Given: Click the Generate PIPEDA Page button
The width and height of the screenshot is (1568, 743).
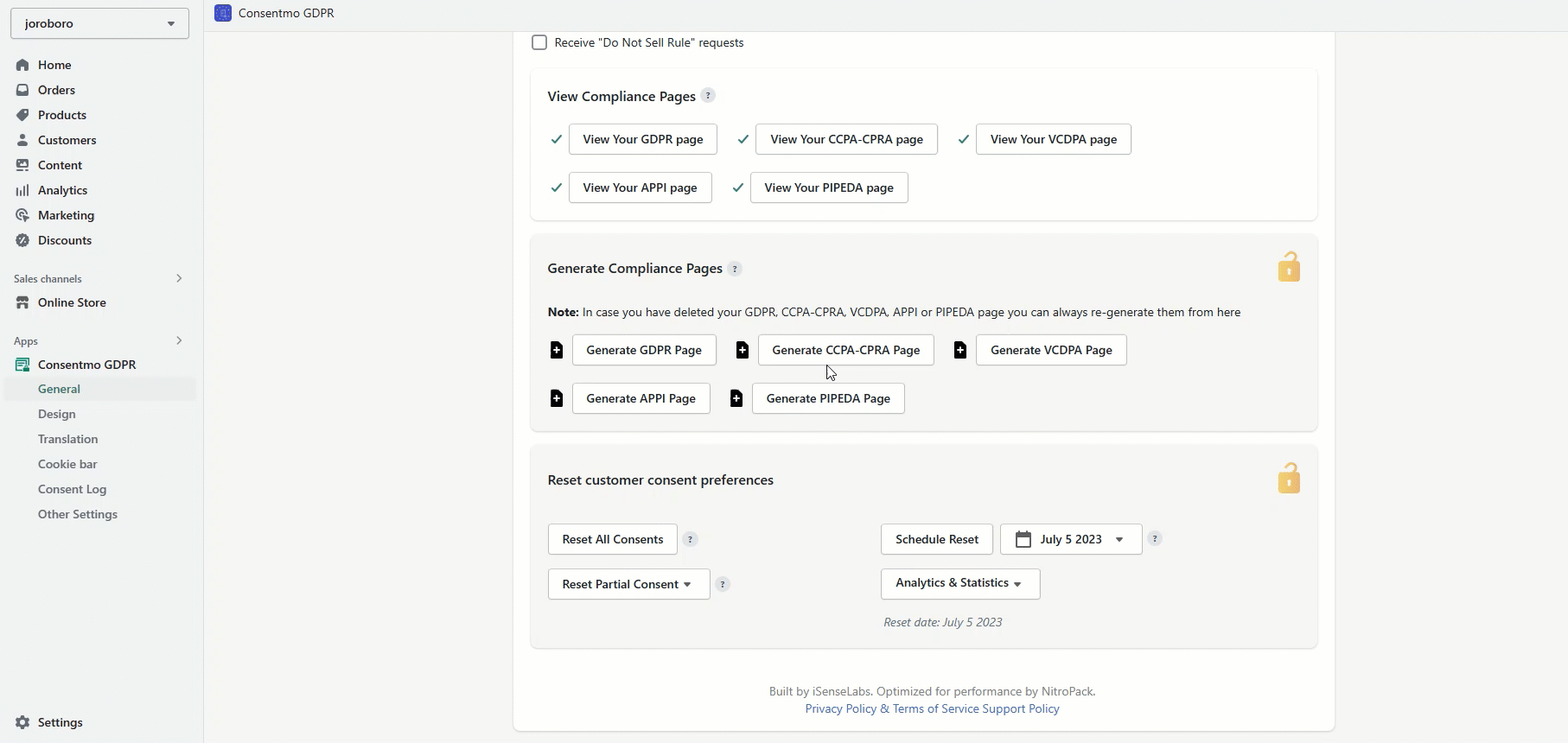Looking at the screenshot, I should (x=827, y=398).
